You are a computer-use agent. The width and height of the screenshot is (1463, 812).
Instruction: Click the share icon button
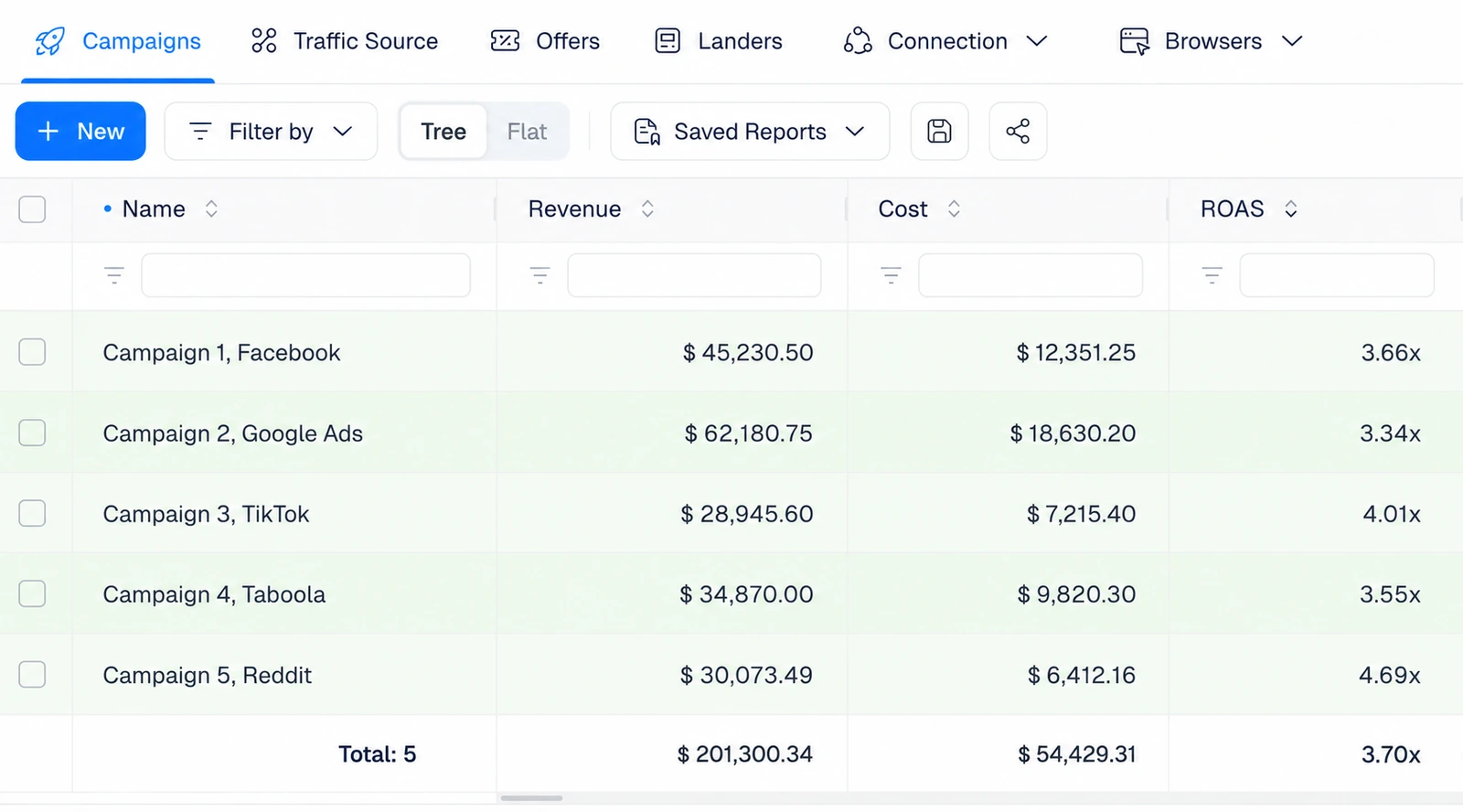[1018, 132]
